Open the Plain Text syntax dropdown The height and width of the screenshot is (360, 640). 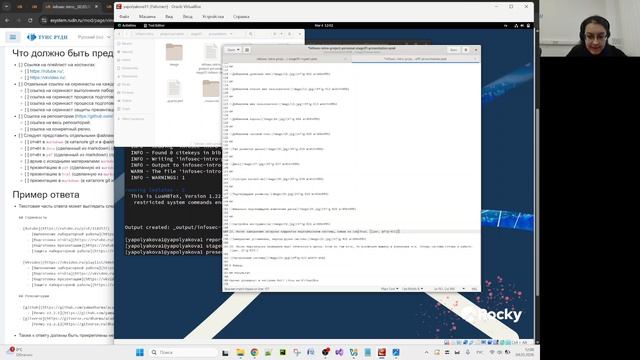click(389, 289)
